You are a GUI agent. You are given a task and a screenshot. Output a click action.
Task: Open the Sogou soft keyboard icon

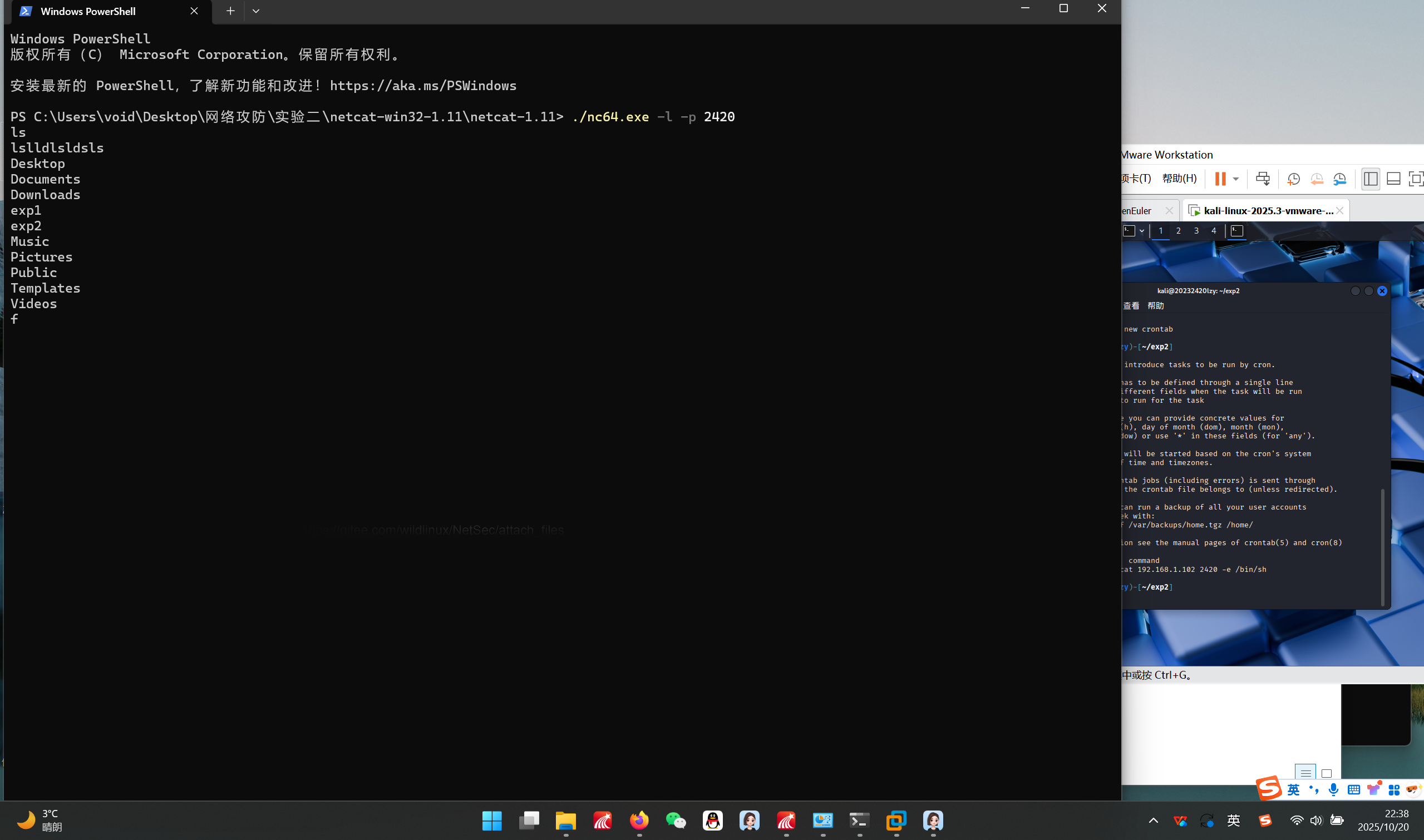[1354, 789]
